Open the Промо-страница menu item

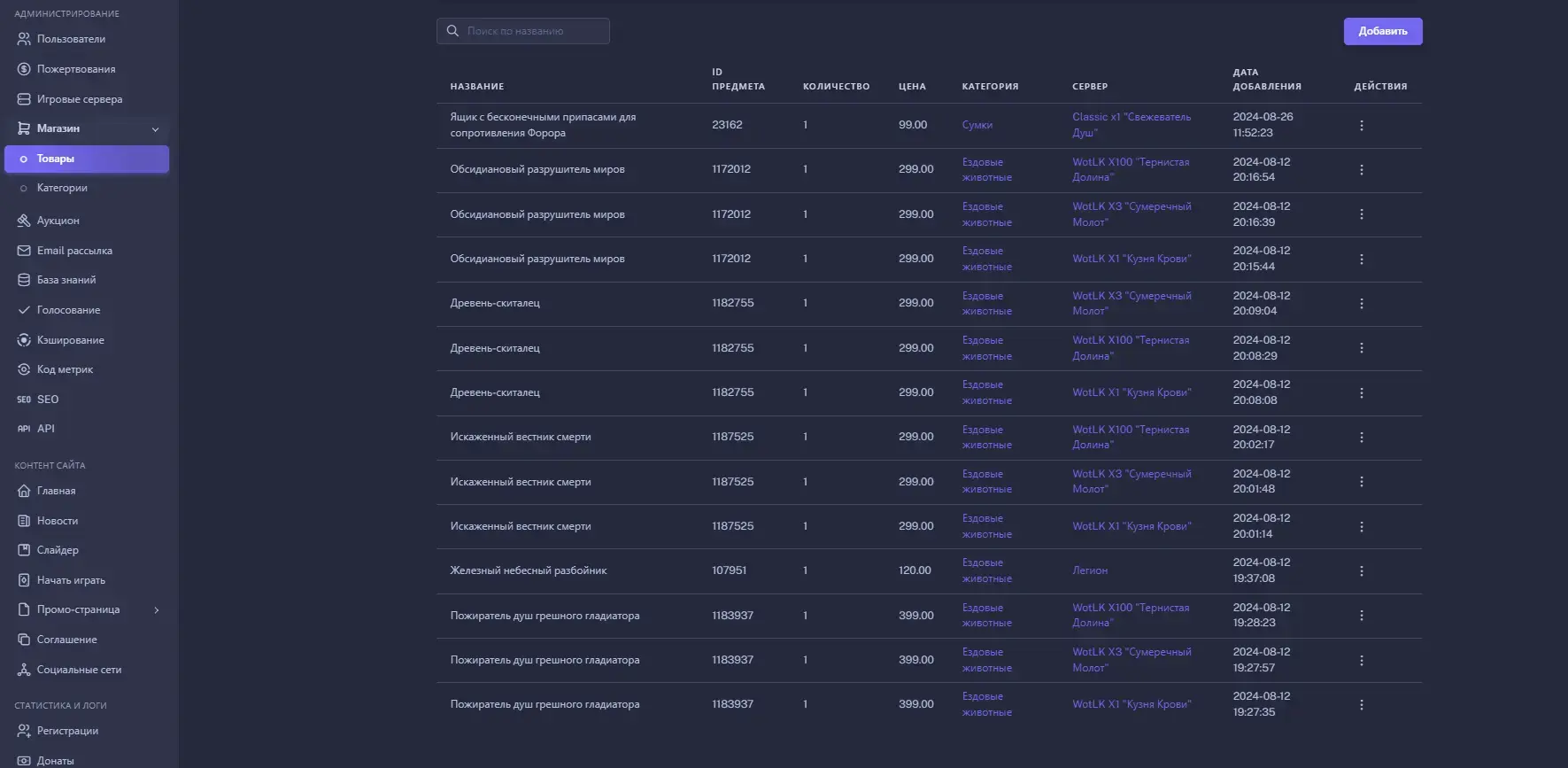[x=87, y=609]
